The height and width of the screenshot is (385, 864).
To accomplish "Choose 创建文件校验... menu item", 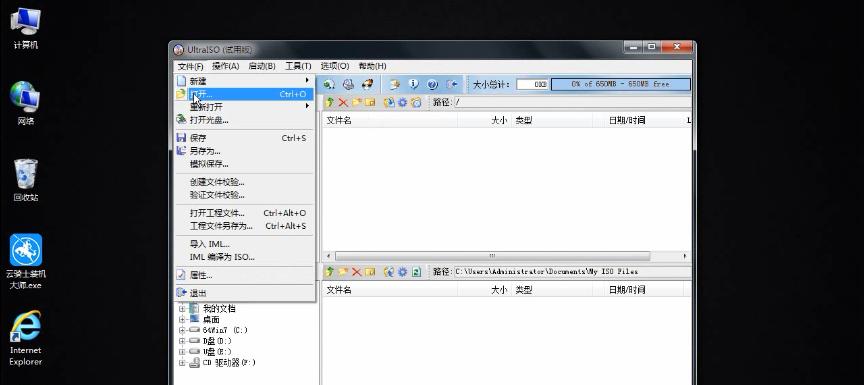I will (x=244, y=182).
